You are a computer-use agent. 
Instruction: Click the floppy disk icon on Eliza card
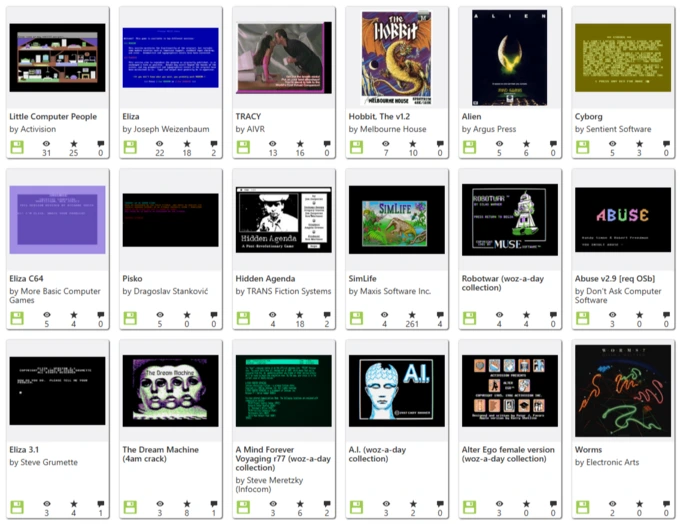tap(130, 147)
